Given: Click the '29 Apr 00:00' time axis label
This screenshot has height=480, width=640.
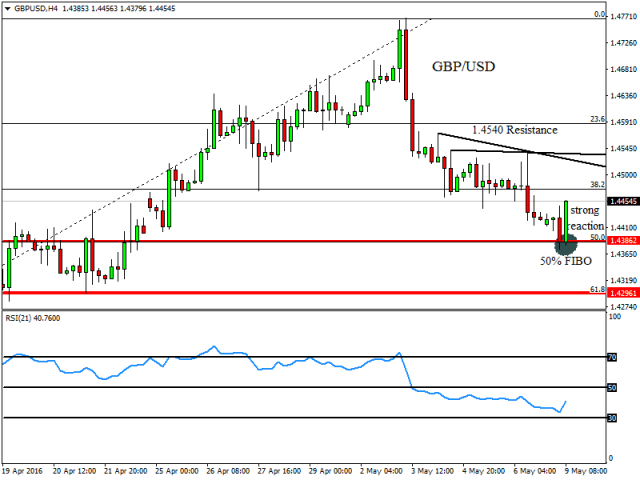Looking at the screenshot, I should click(330, 471).
